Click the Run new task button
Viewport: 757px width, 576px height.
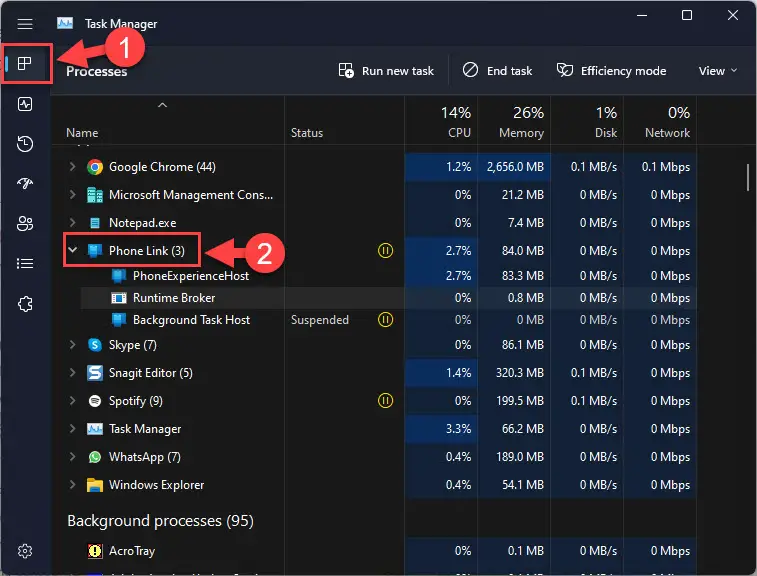pos(386,71)
